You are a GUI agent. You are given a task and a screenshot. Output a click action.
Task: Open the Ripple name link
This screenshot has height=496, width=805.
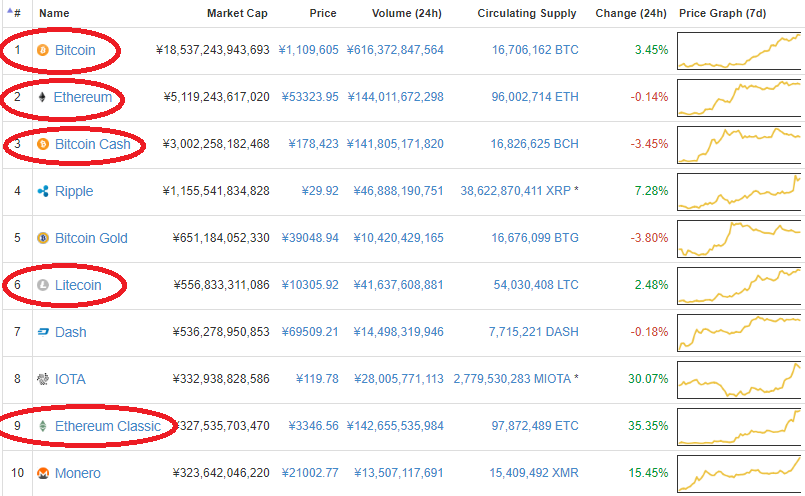pos(74,192)
